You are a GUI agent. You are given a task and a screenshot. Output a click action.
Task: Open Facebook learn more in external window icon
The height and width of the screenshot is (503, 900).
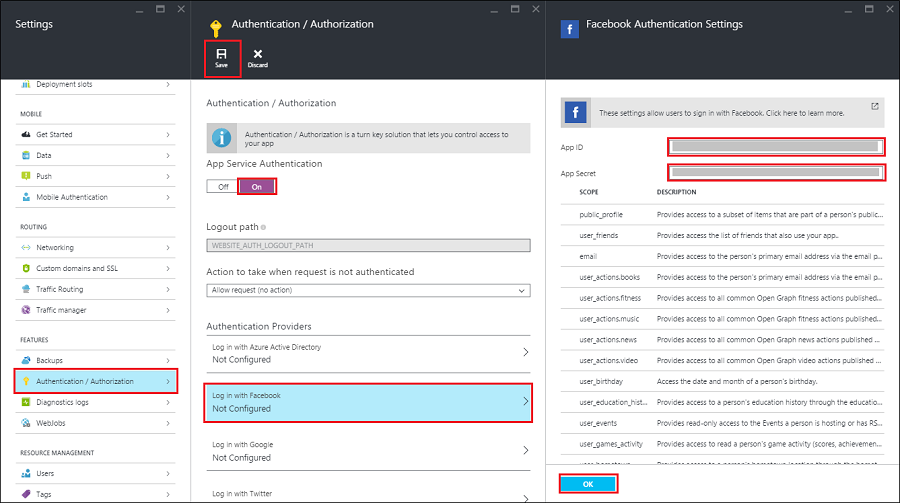[x=875, y=106]
